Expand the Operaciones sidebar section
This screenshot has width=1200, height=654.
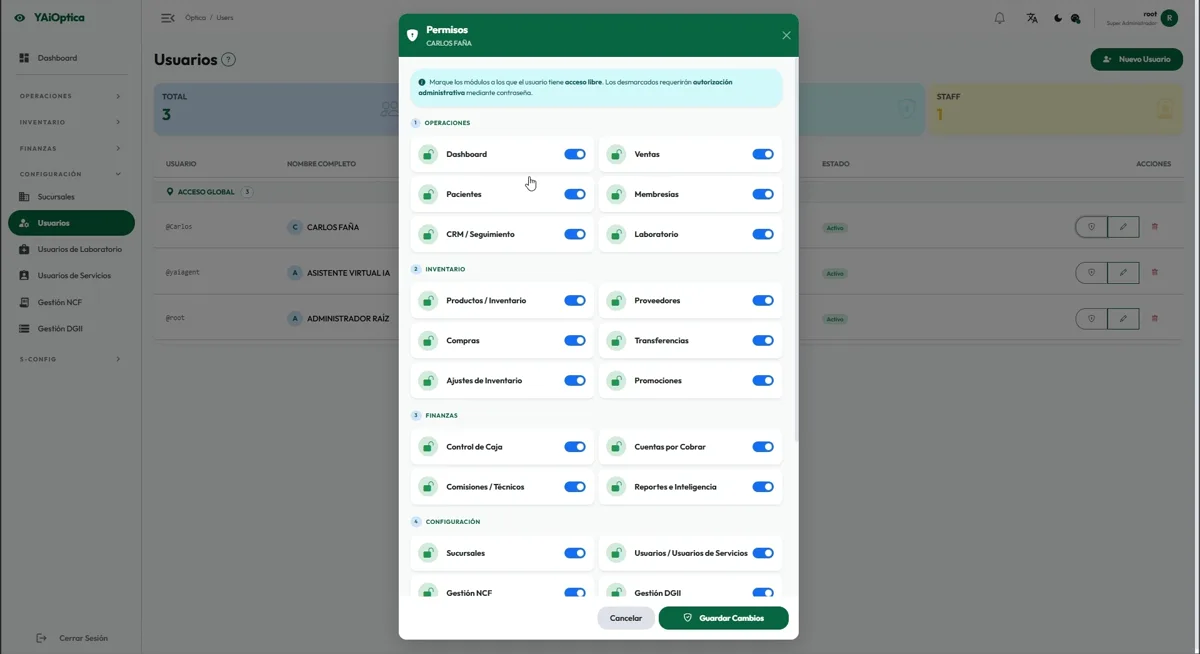click(70, 96)
